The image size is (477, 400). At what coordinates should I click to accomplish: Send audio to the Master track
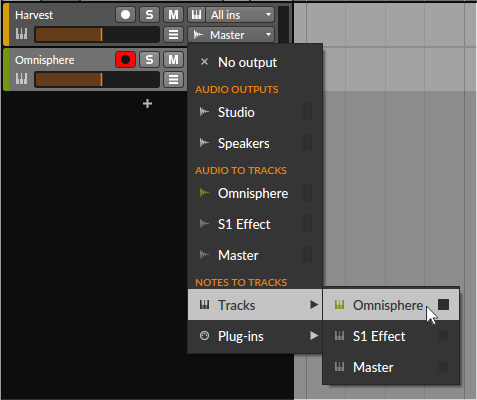(x=255, y=255)
